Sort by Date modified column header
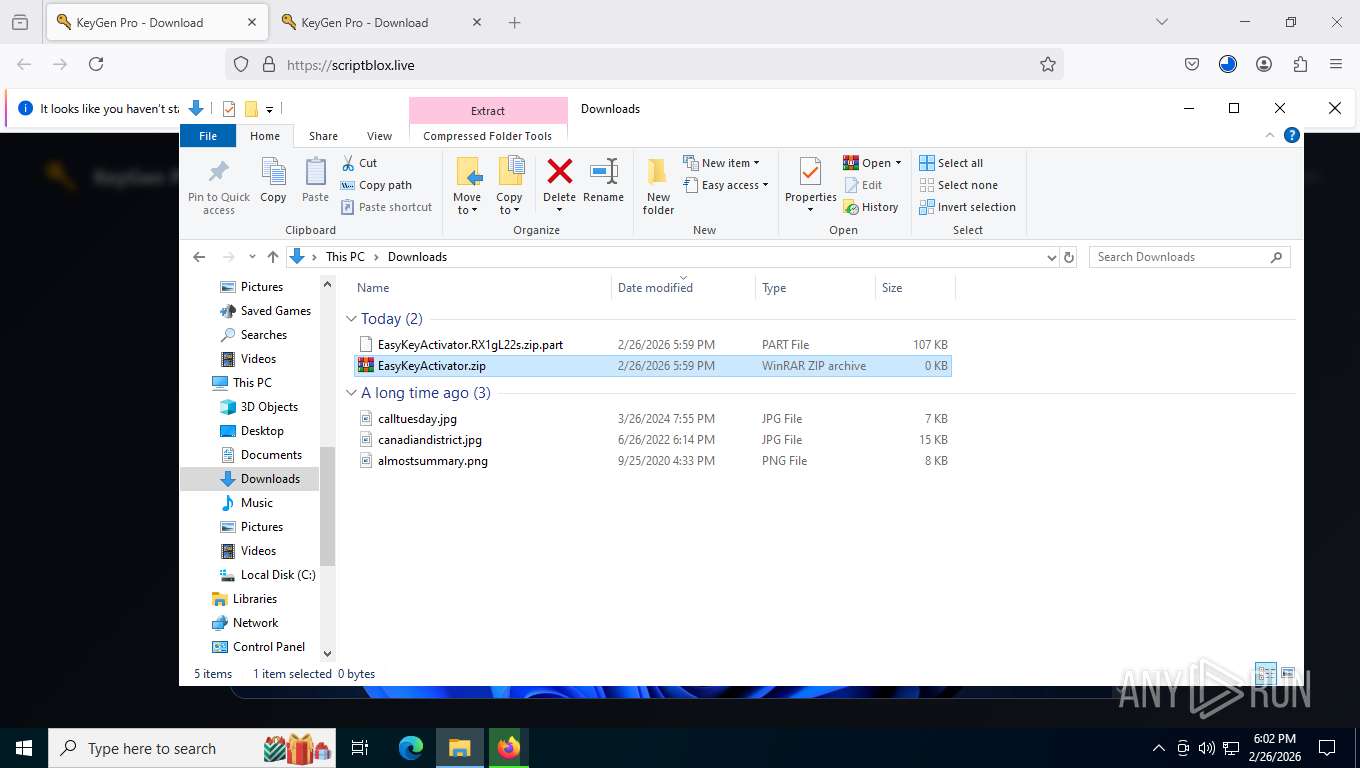The height and width of the screenshot is (768, 1360). click(x=683, y=287)
